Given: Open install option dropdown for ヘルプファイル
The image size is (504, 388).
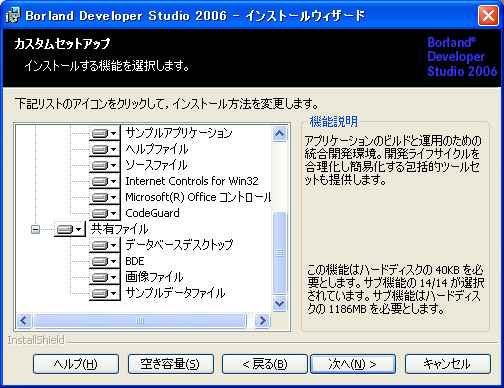Looking at the screenshot, I should [104, 149].
